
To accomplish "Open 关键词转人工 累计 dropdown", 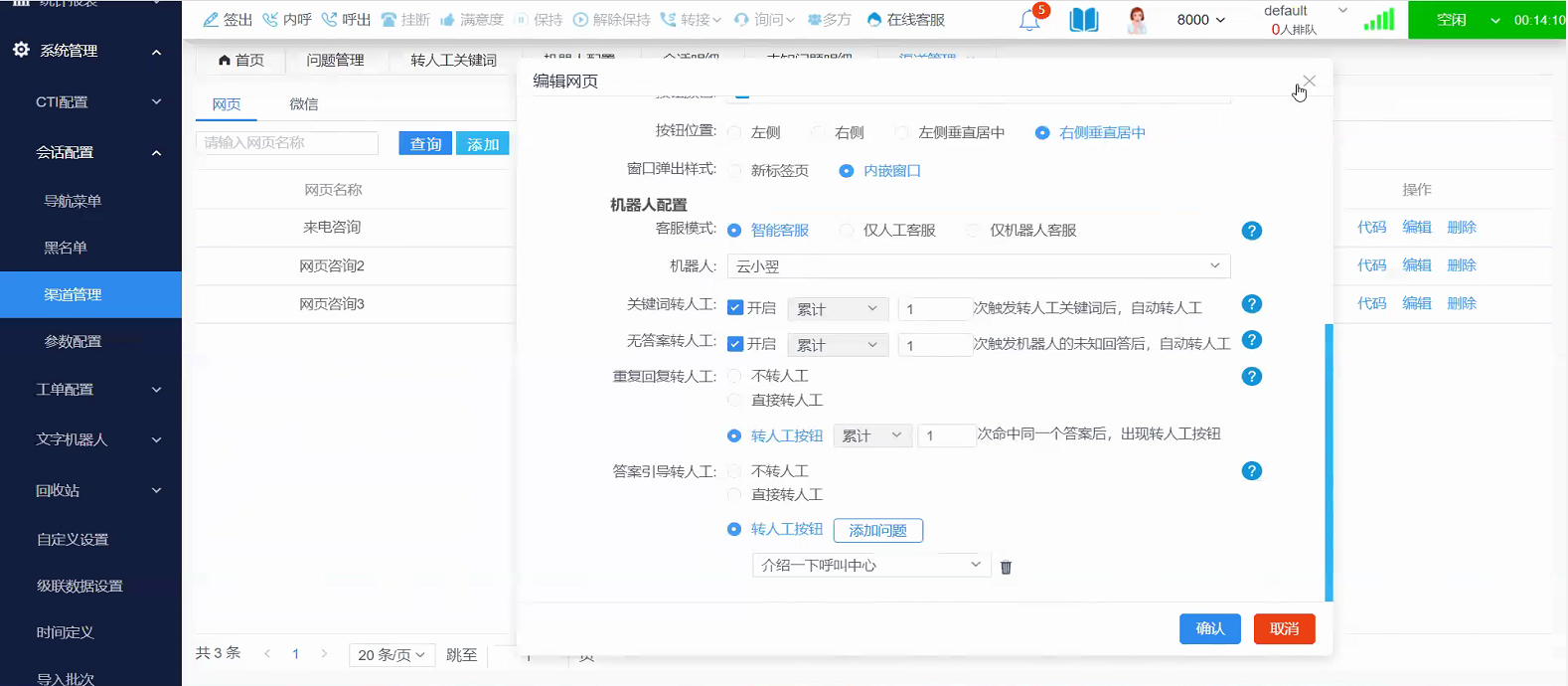I will [838, 309].
